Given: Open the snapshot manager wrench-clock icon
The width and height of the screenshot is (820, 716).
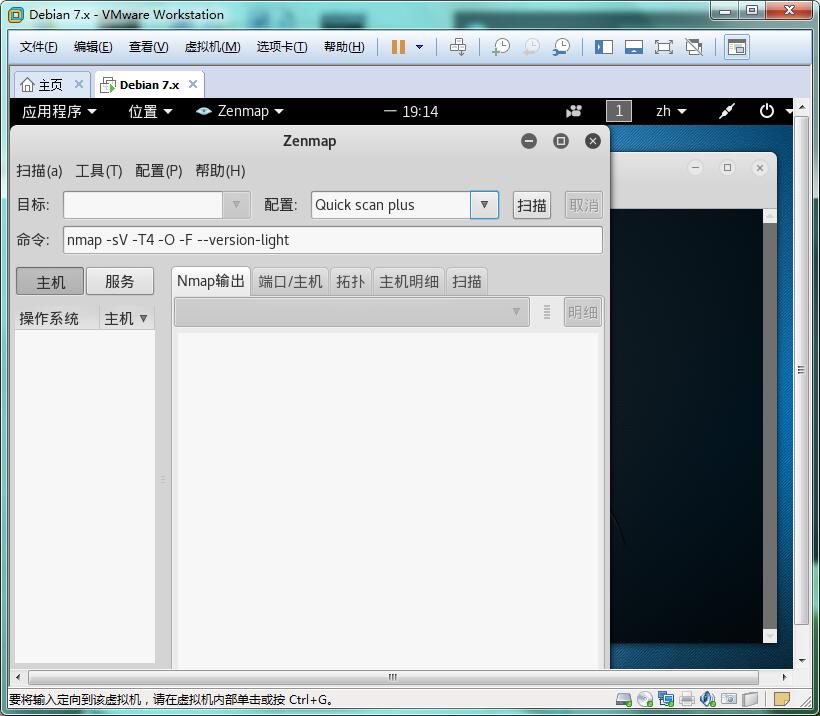Looking at the screenshot, I should (x=561, y=47).
